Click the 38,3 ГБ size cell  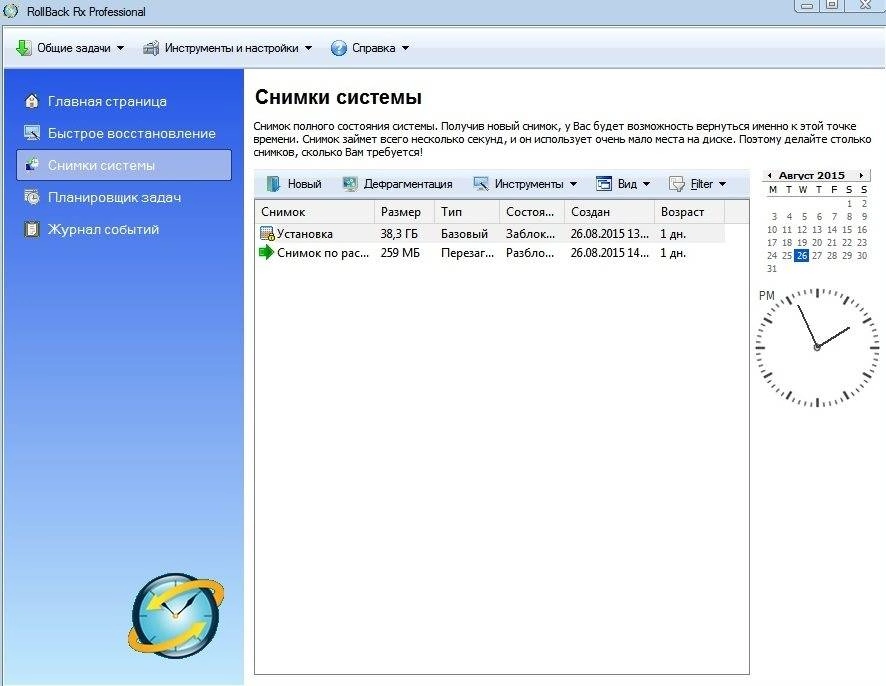click(399, 234)
